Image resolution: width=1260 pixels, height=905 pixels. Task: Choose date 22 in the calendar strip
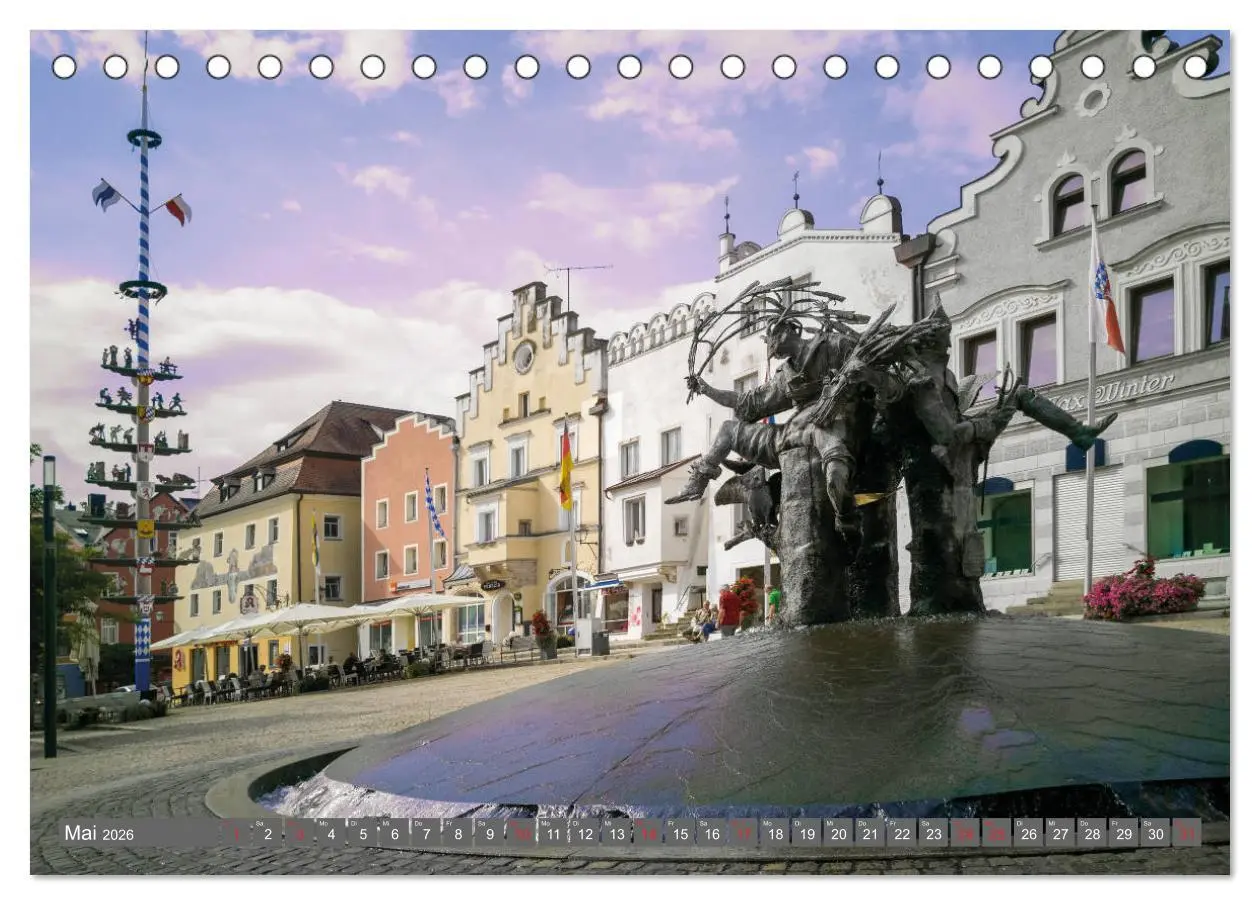click(x=901, y=832)
